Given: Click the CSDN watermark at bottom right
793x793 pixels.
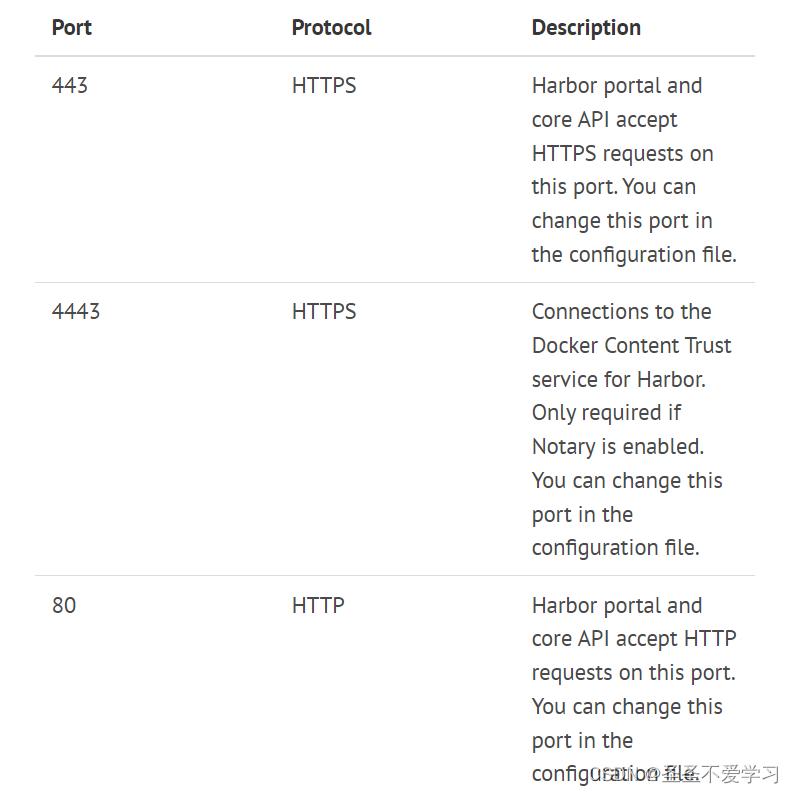Looking at the screenshot, I should click(x=686, y=773).
